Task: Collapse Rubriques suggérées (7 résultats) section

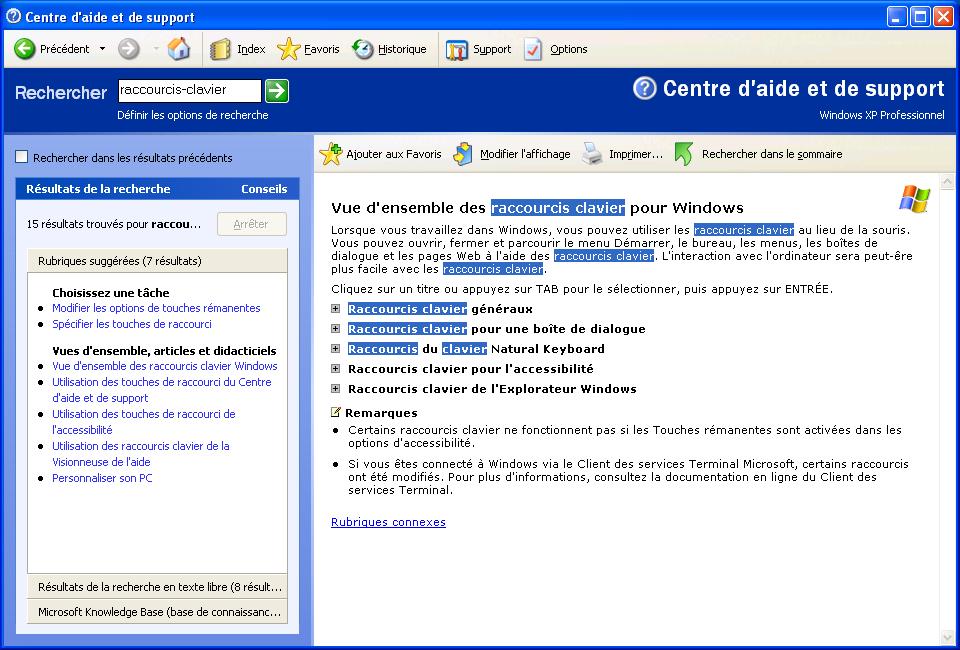Action: click(157, 261)
